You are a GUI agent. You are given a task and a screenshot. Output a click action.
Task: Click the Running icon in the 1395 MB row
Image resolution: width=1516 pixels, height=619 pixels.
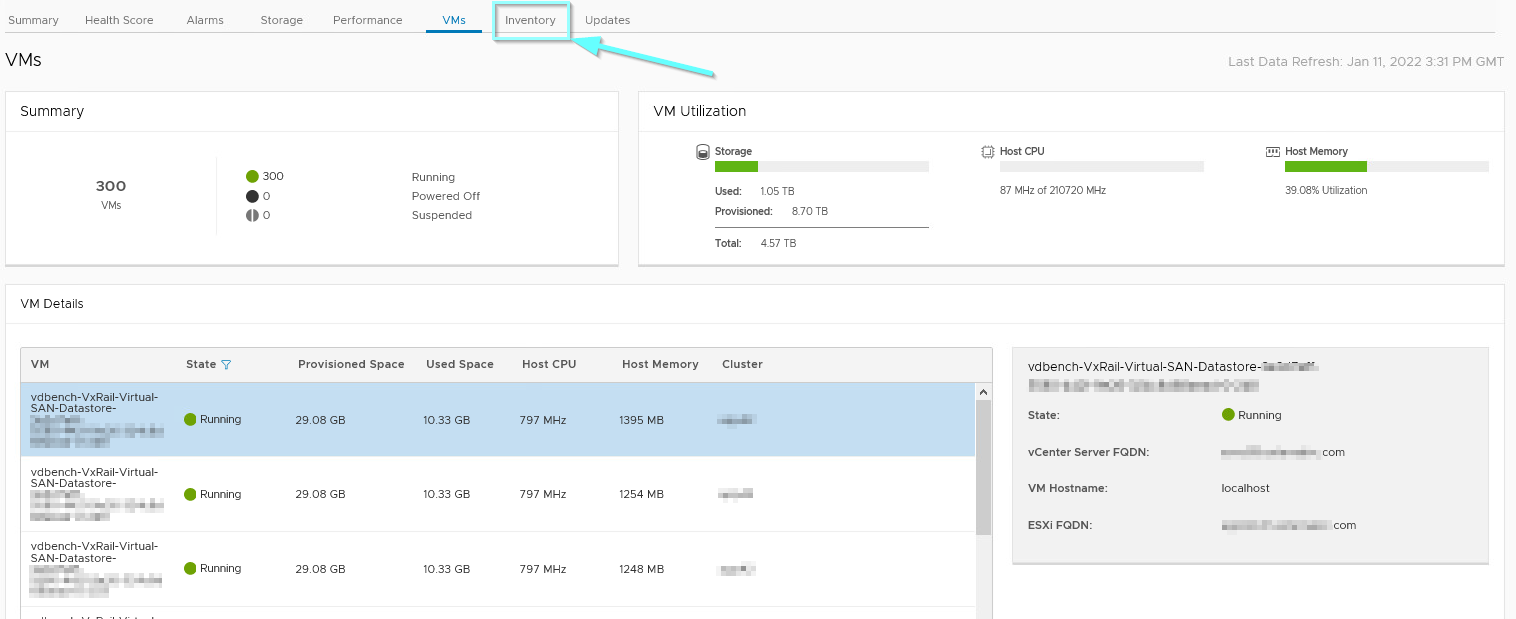coord(190,420)
